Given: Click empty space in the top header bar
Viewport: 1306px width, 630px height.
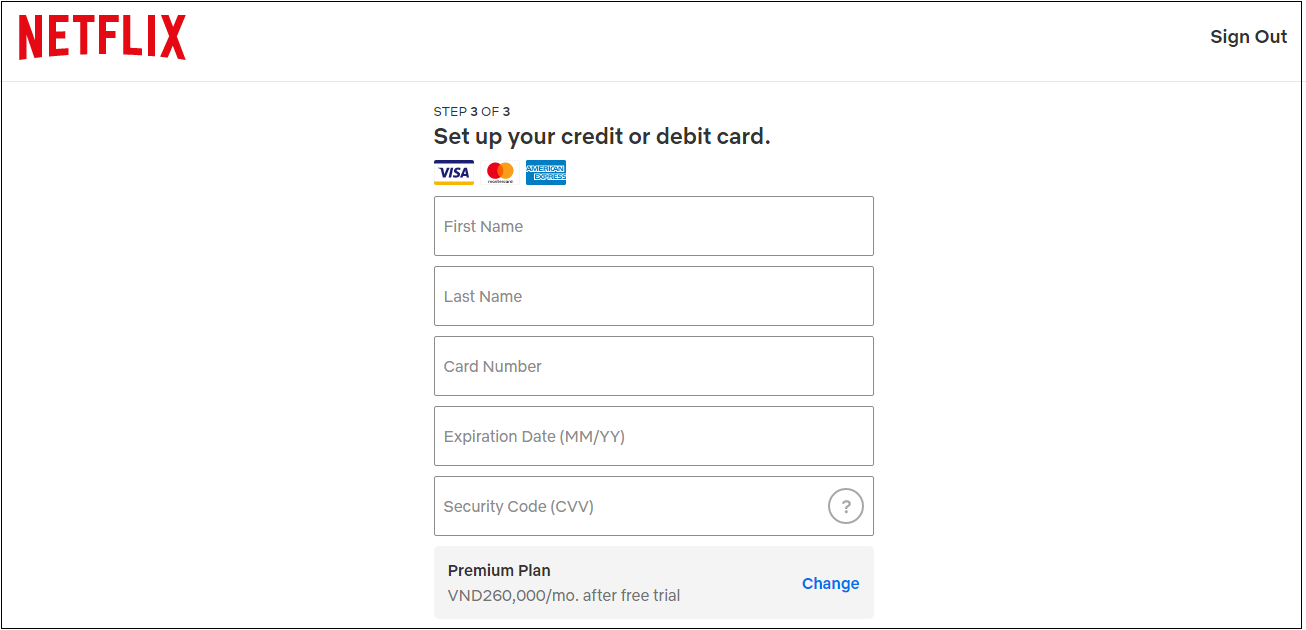Looking at the screenshot, I should point(700,40).
